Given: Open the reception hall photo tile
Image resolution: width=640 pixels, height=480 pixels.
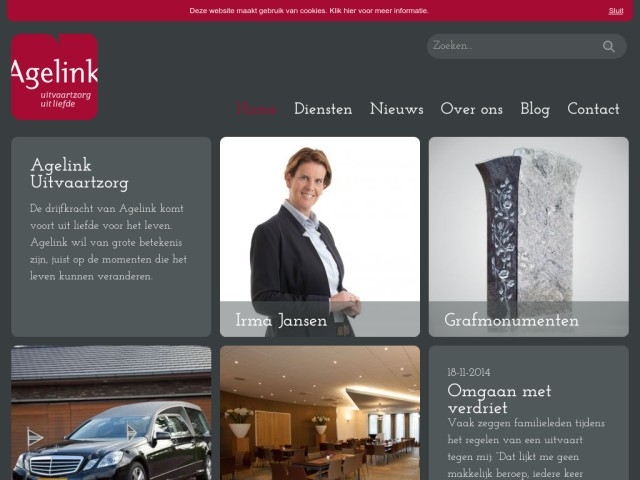Looking at the screenshot, I should (x=320, y=413).
